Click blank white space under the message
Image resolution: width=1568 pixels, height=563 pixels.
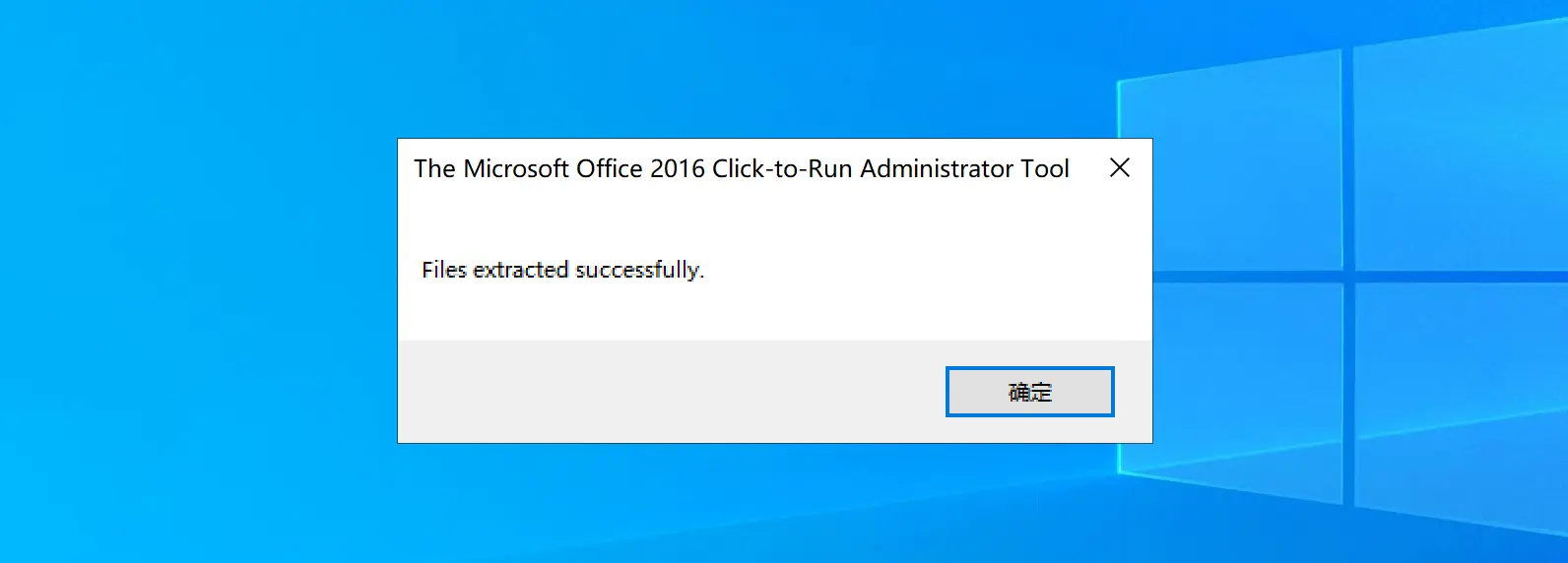[x=774, y=313]
